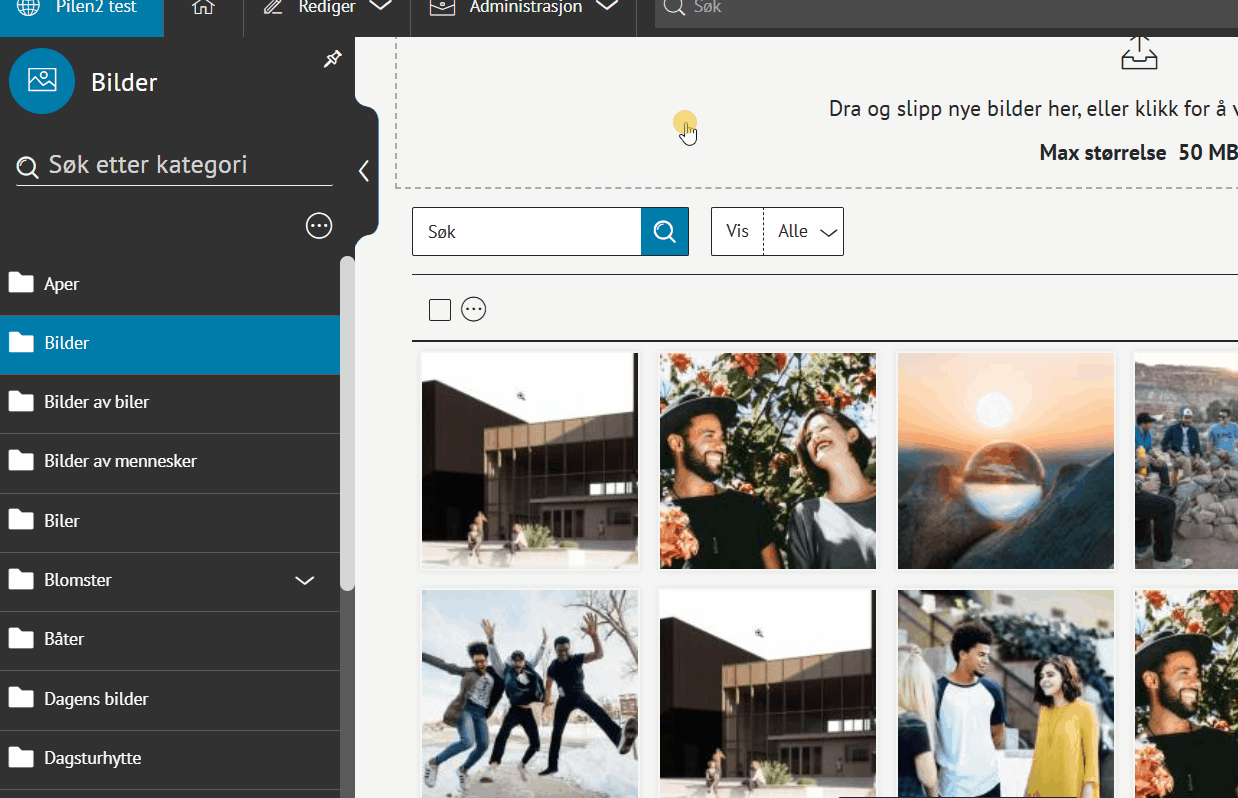Open the Dagens bilder category
Image resolution: width=1238 pixels, height=798 pixels.
(97, 699)
